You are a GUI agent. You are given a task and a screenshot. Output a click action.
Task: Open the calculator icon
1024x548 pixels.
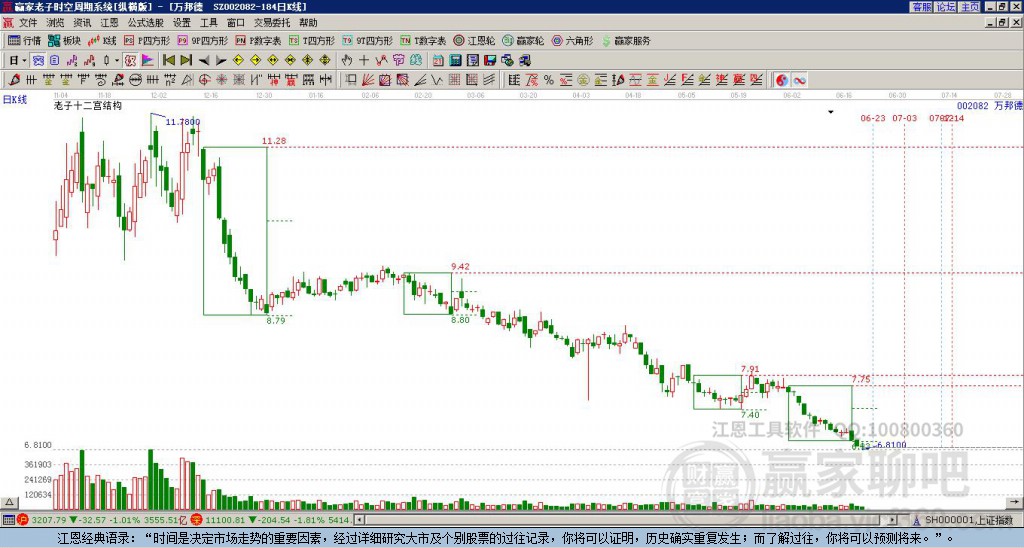tap(455, 61)
